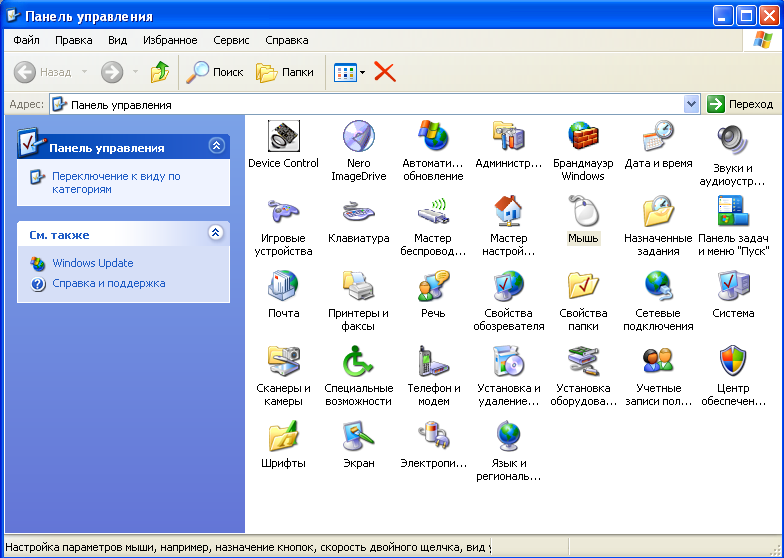Open the Сканеры и камеры icon
This screenshot has height=558, width=784.
(284, 361)
